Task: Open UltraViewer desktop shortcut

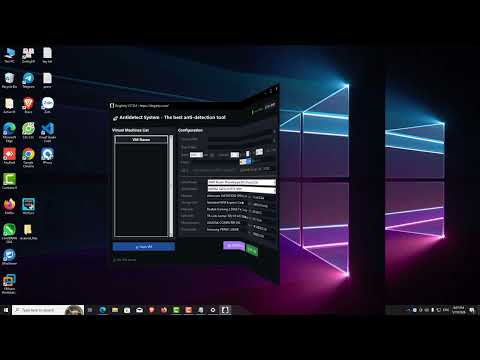Action: click(x=9, y=257)
